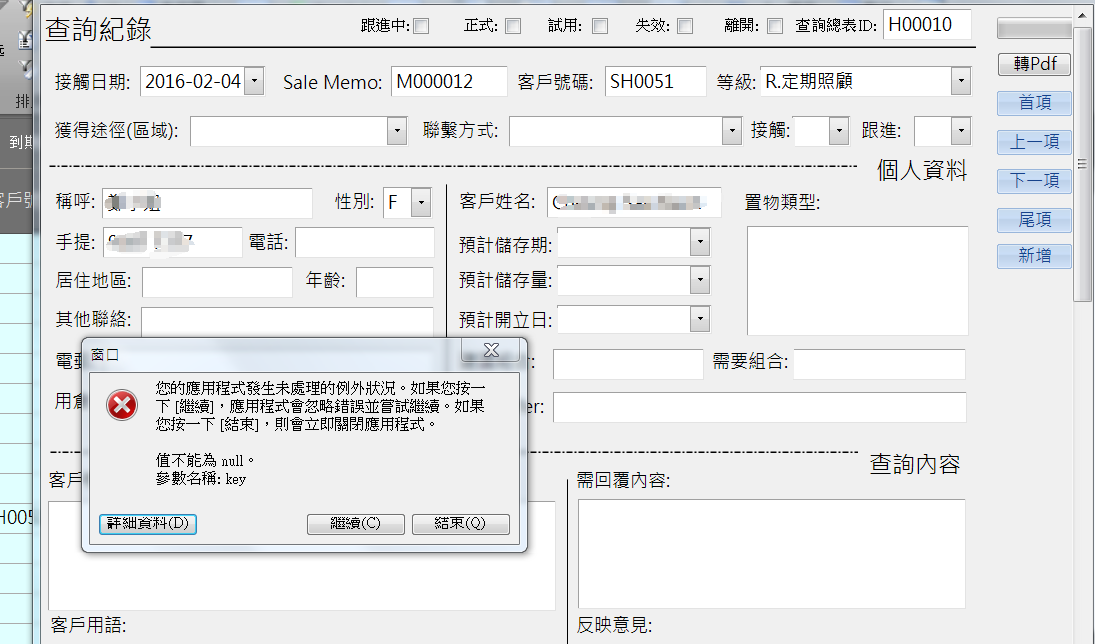Click the Sale Memo field M000012
1095x644 pixels.
(x=448, y=81)
